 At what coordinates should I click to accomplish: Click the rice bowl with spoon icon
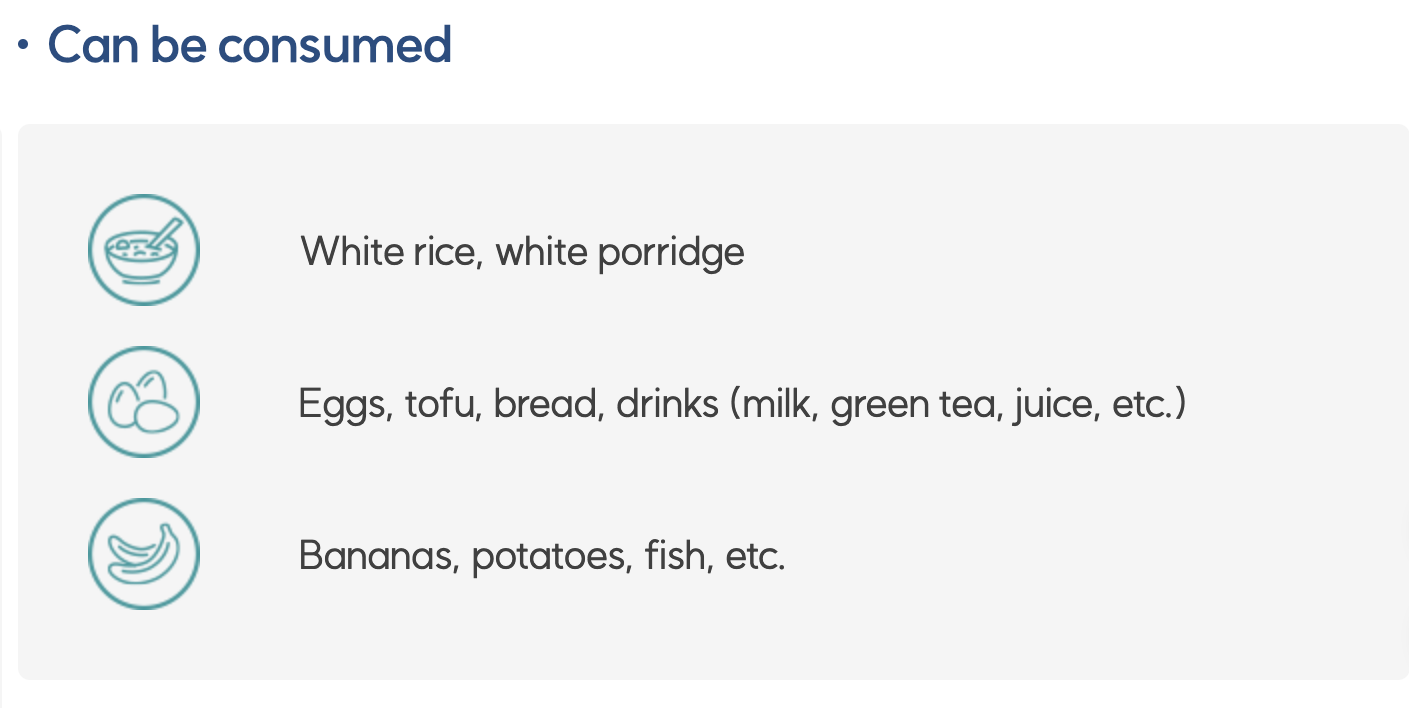pyautogui.click(x=144, y=250)
